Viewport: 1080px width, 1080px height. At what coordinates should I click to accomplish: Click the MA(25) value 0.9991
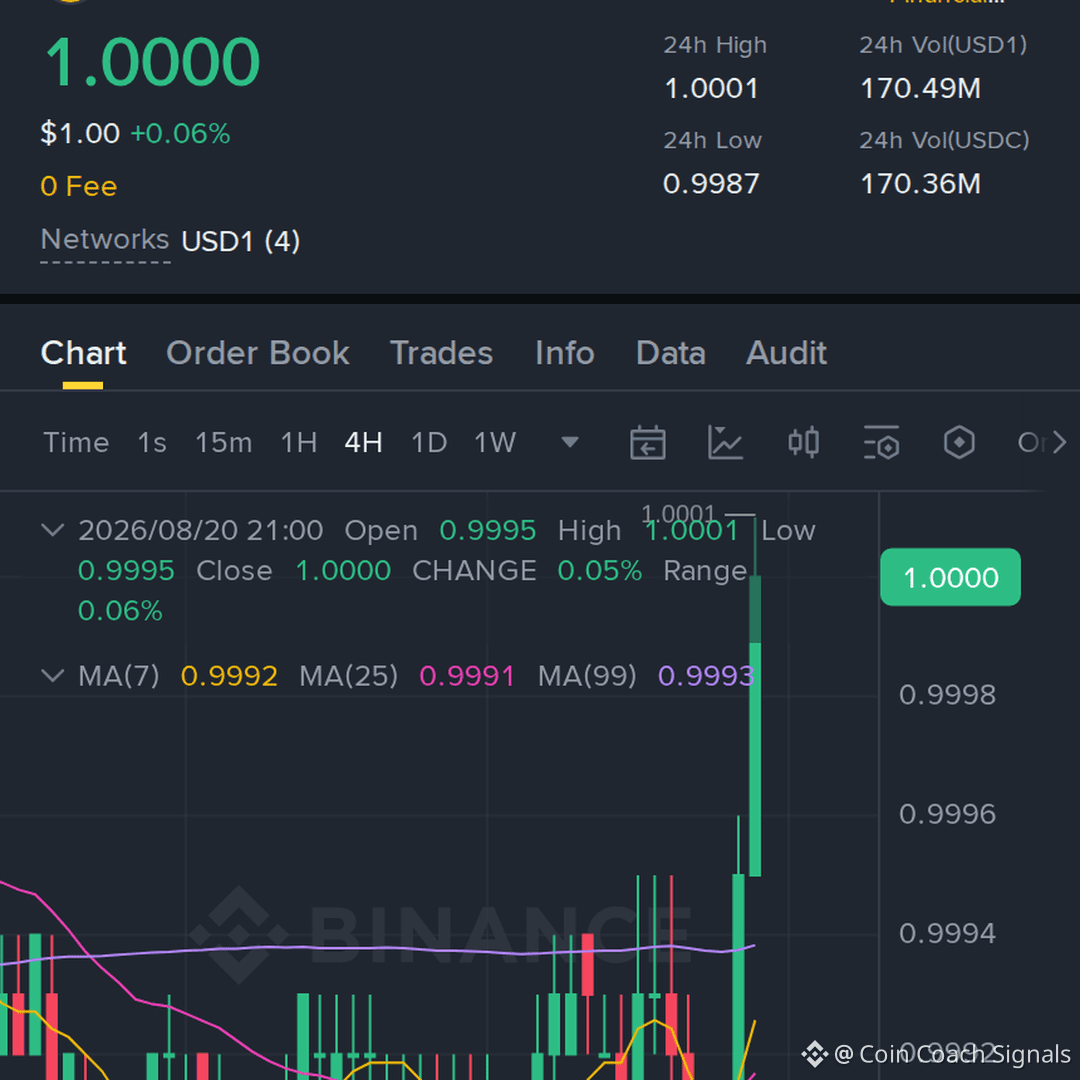point(466,676)
